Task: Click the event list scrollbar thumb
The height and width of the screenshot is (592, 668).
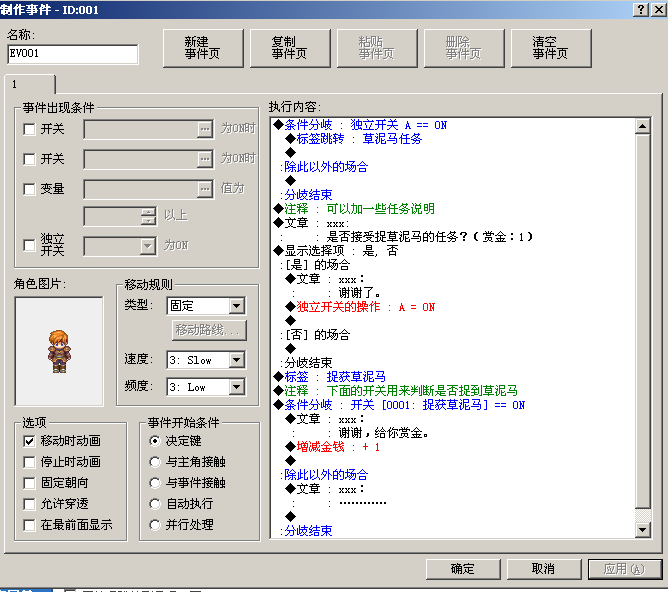Action: [642, 321]
